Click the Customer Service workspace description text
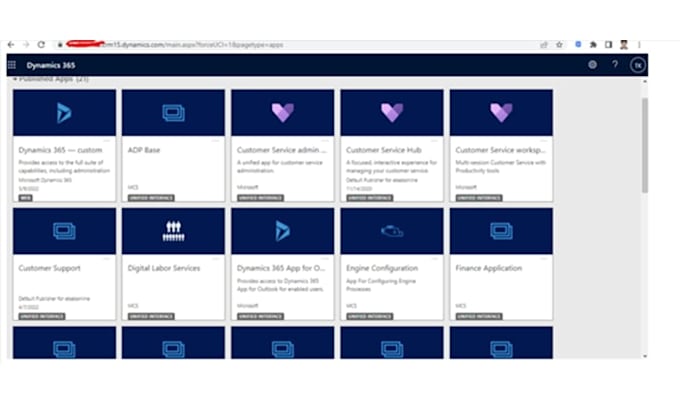This screenshot has height=420, width=680. click(500, 167)
